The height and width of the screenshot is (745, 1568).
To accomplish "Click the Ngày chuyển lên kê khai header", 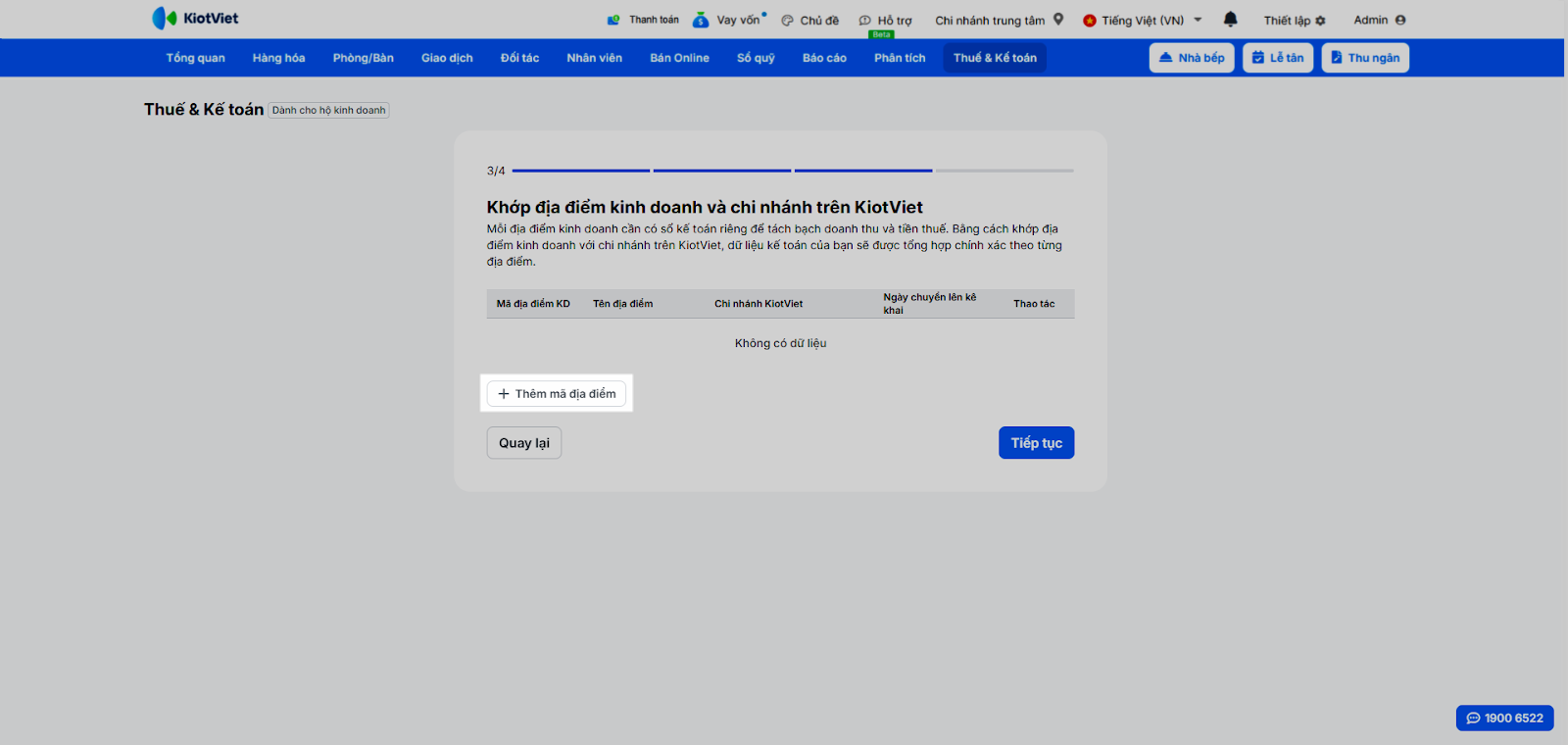I will pyautogui.click(x=930, y=304).
